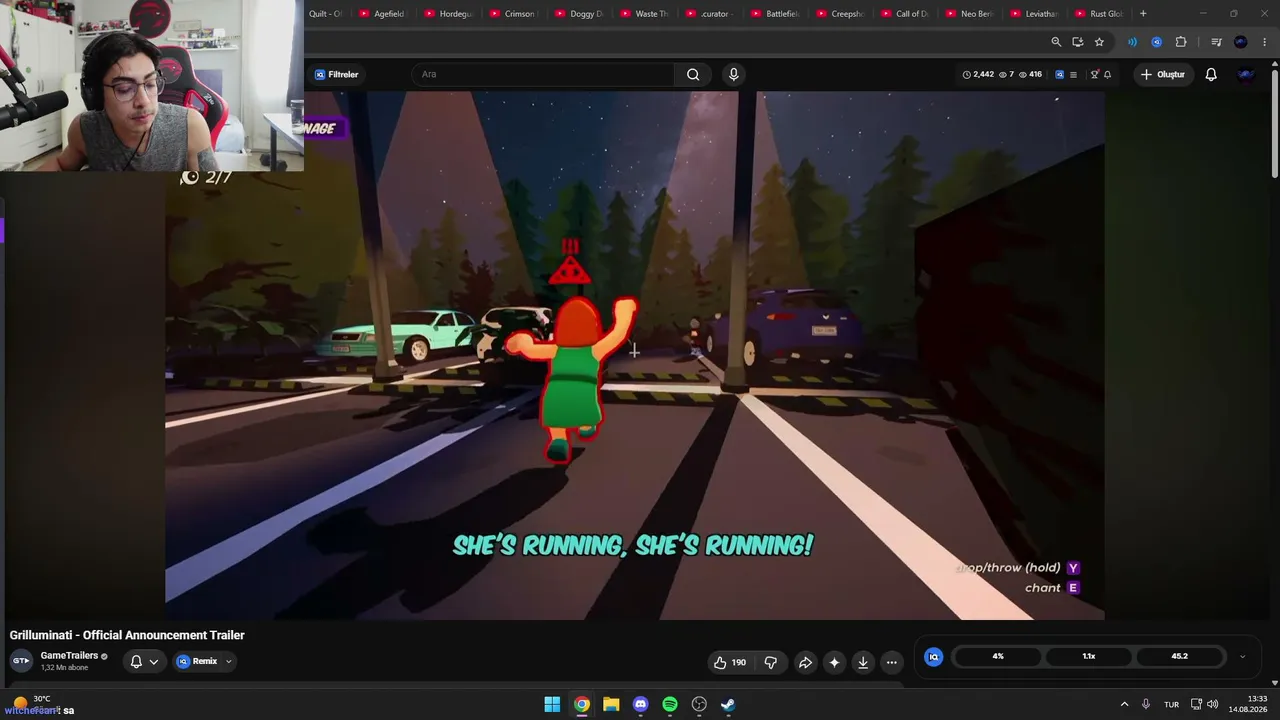Open the YouTube notifications bell
This screenshot has height=720, width=1280.
pyautogui.click(x=1211, y=74)
